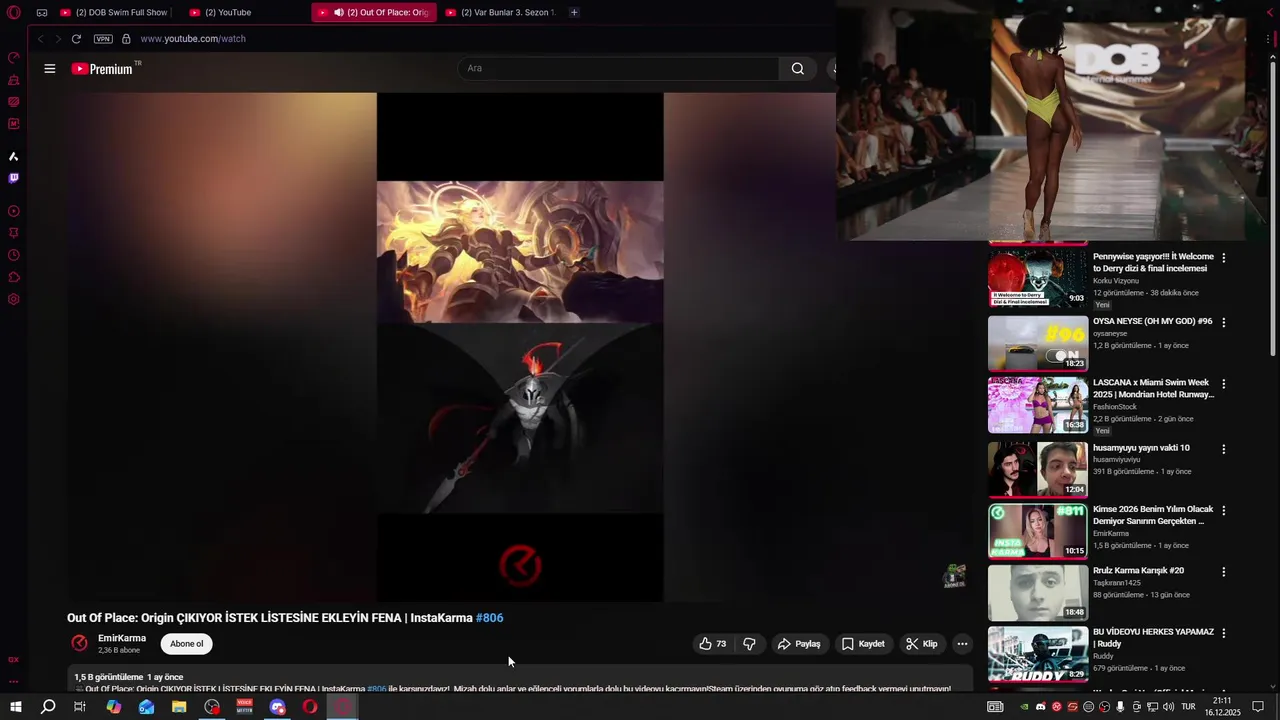Toggle the VPN badge in address bar

[103, 39]
